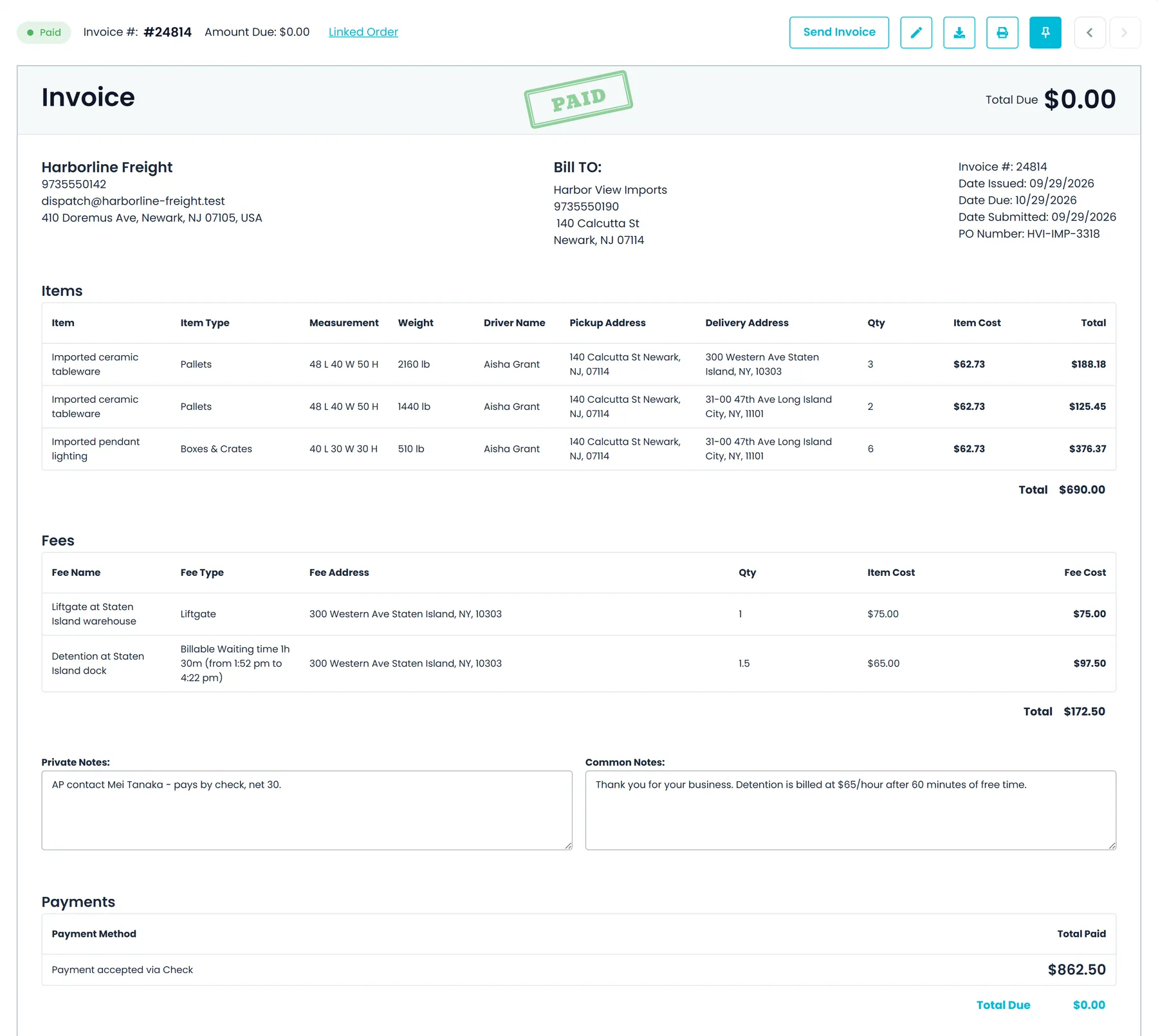The image size is (1158, 1036).
Task: Click the $862.50 total paid amount
Action: point(1076,970)
